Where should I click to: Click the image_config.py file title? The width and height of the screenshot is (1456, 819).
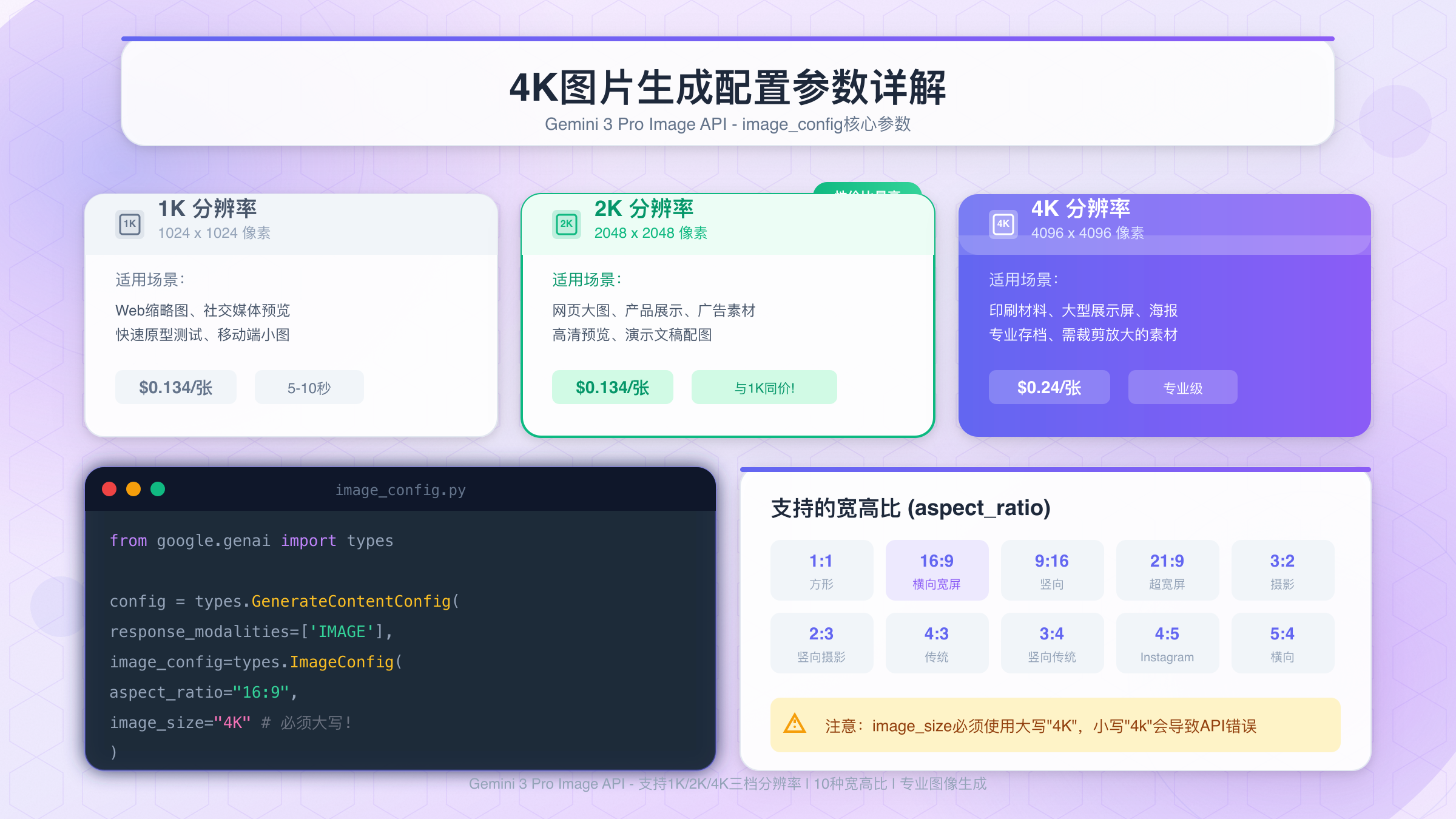(400, 490)
